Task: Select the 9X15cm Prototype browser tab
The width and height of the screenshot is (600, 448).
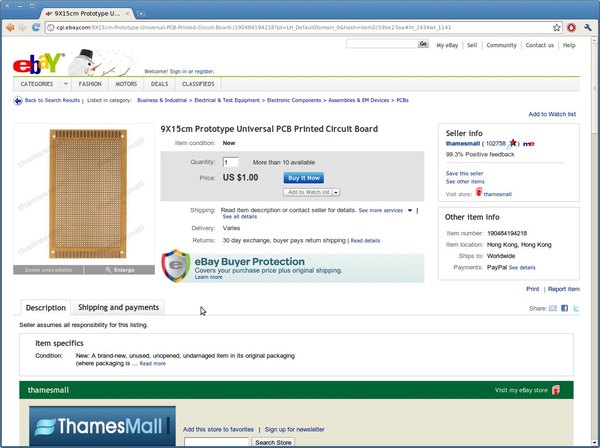Action: [x=86, y=14]
